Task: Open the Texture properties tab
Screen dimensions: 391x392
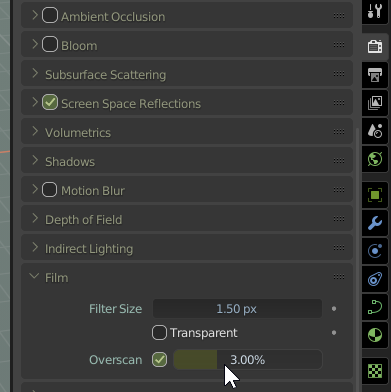Action: coord(375,371)
